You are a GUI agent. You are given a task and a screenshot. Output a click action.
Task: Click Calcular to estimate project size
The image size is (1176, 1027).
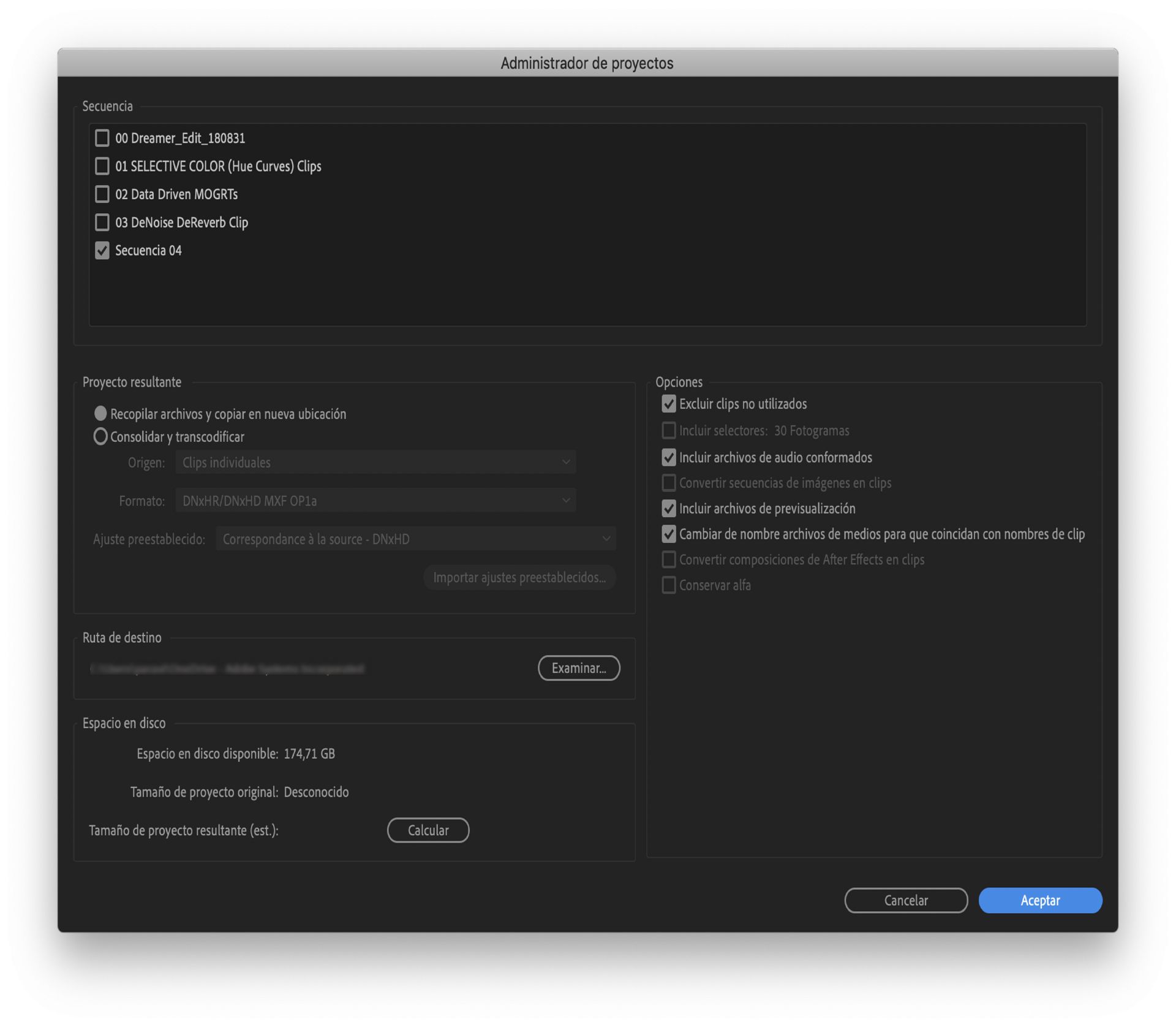(x=428, y=830)
